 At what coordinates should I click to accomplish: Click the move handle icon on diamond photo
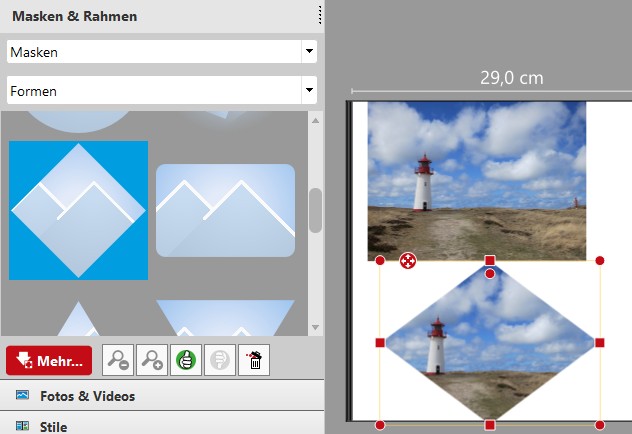click(x=408, y=261)
